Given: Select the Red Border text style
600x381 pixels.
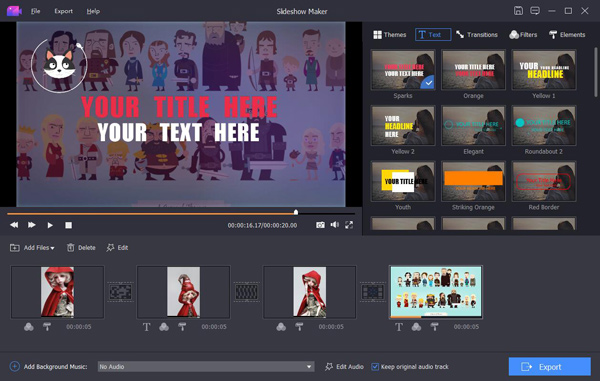Looking at the screenshot, I should click(544, 181).
